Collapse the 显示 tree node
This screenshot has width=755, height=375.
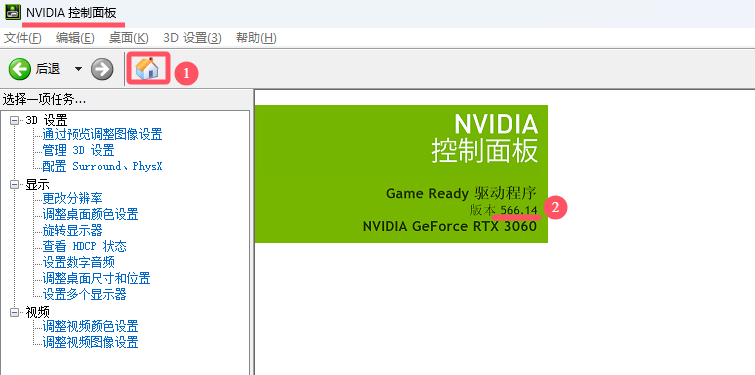point(15,184)
